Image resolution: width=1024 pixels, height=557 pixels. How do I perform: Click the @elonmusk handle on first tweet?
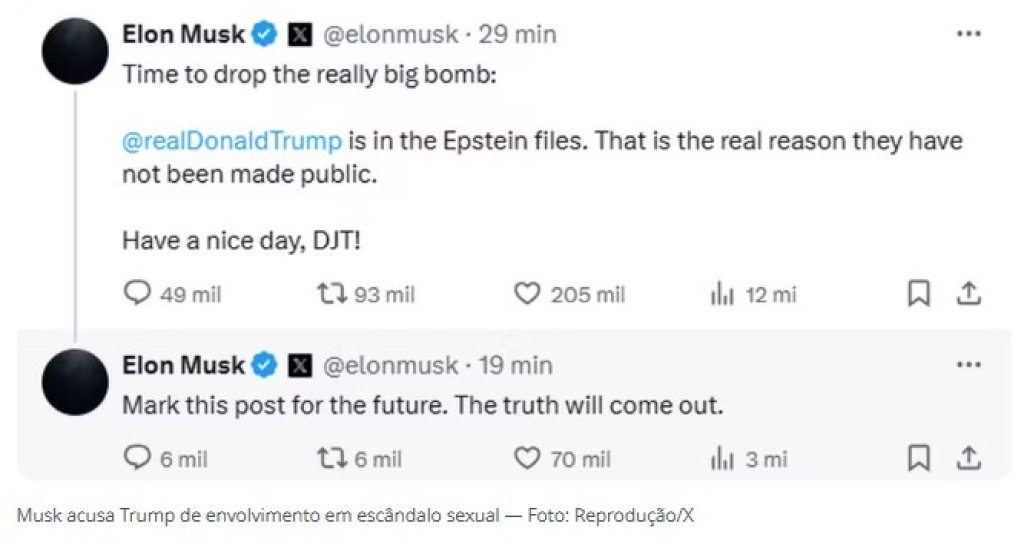[391, 34]
